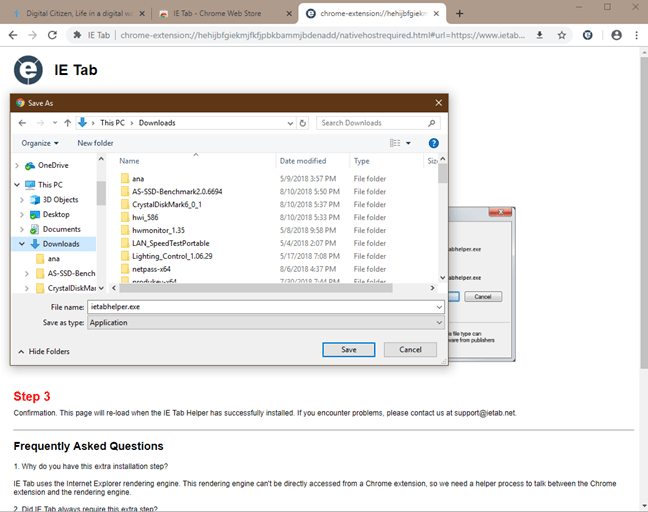Open the recent locations dropdown arrow

[x=55, y=123]
